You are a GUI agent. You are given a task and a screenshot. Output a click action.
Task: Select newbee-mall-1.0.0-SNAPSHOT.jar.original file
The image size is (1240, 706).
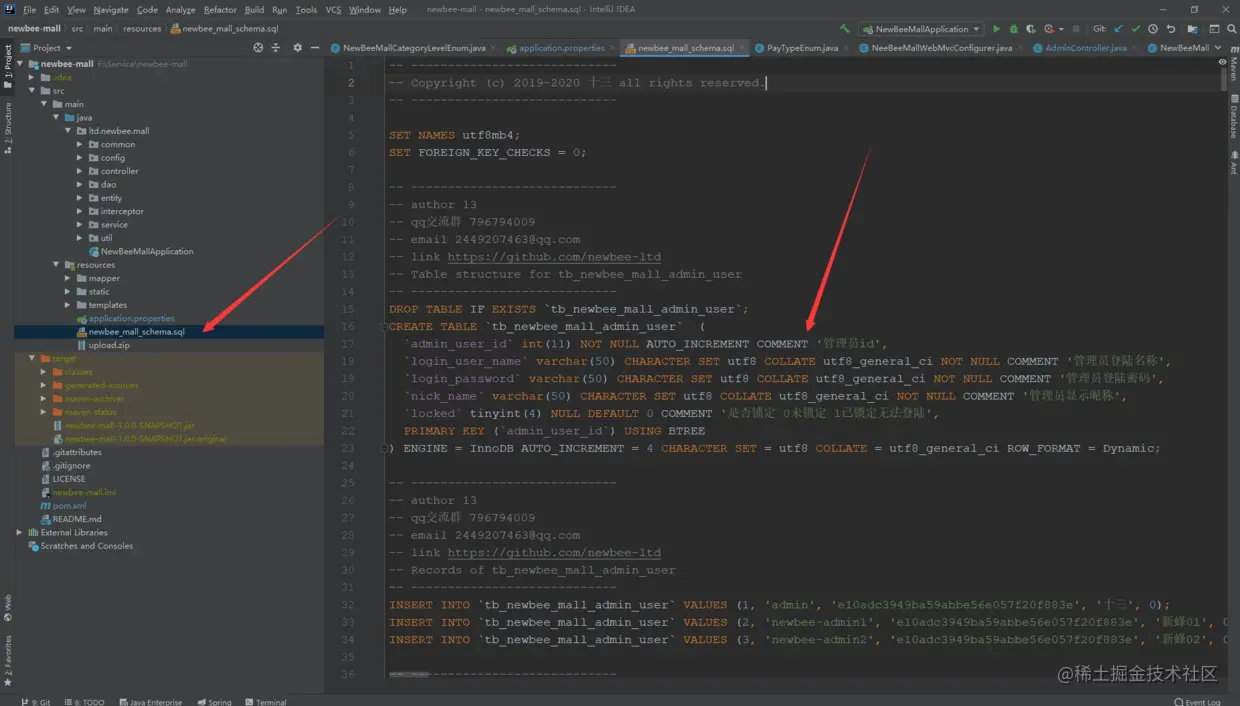click(146, 439)
